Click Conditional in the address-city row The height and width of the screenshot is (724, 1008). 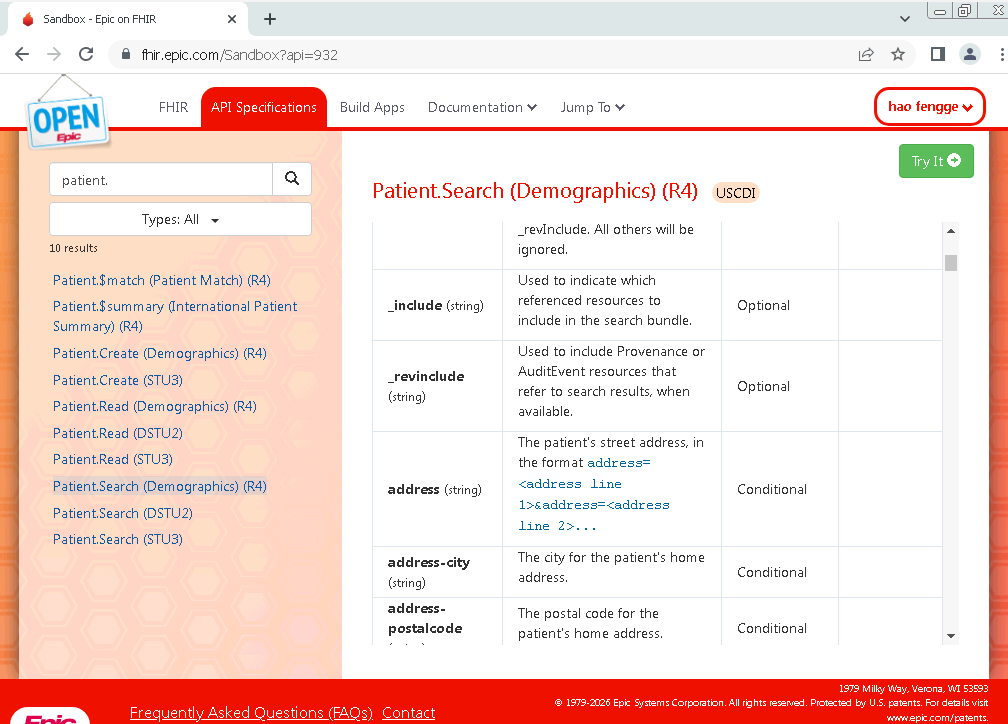[771, 572]
